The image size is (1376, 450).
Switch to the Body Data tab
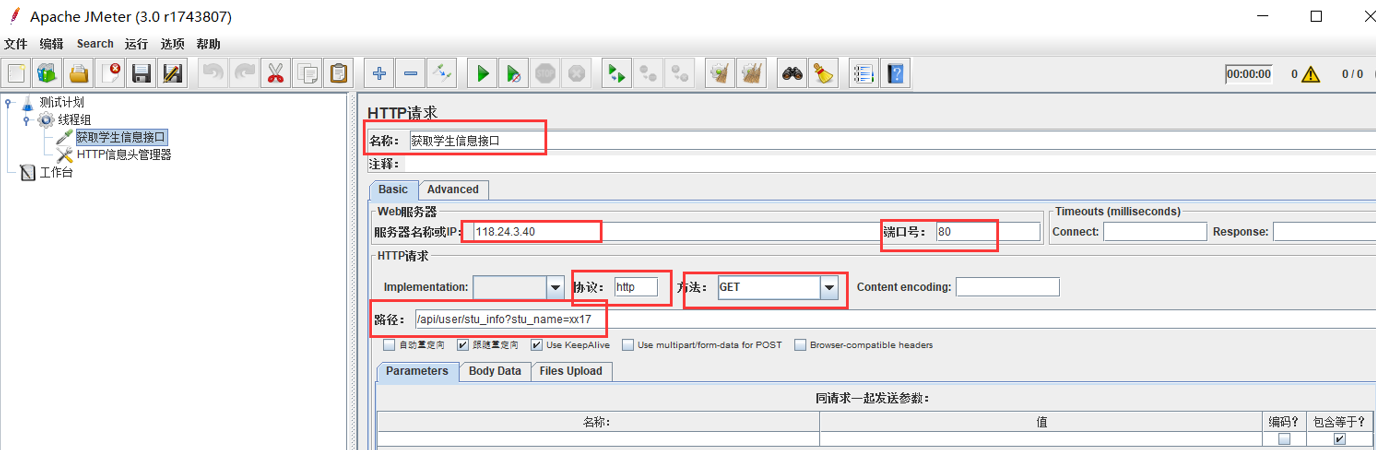pyautogui.click(x=495, y=371)
